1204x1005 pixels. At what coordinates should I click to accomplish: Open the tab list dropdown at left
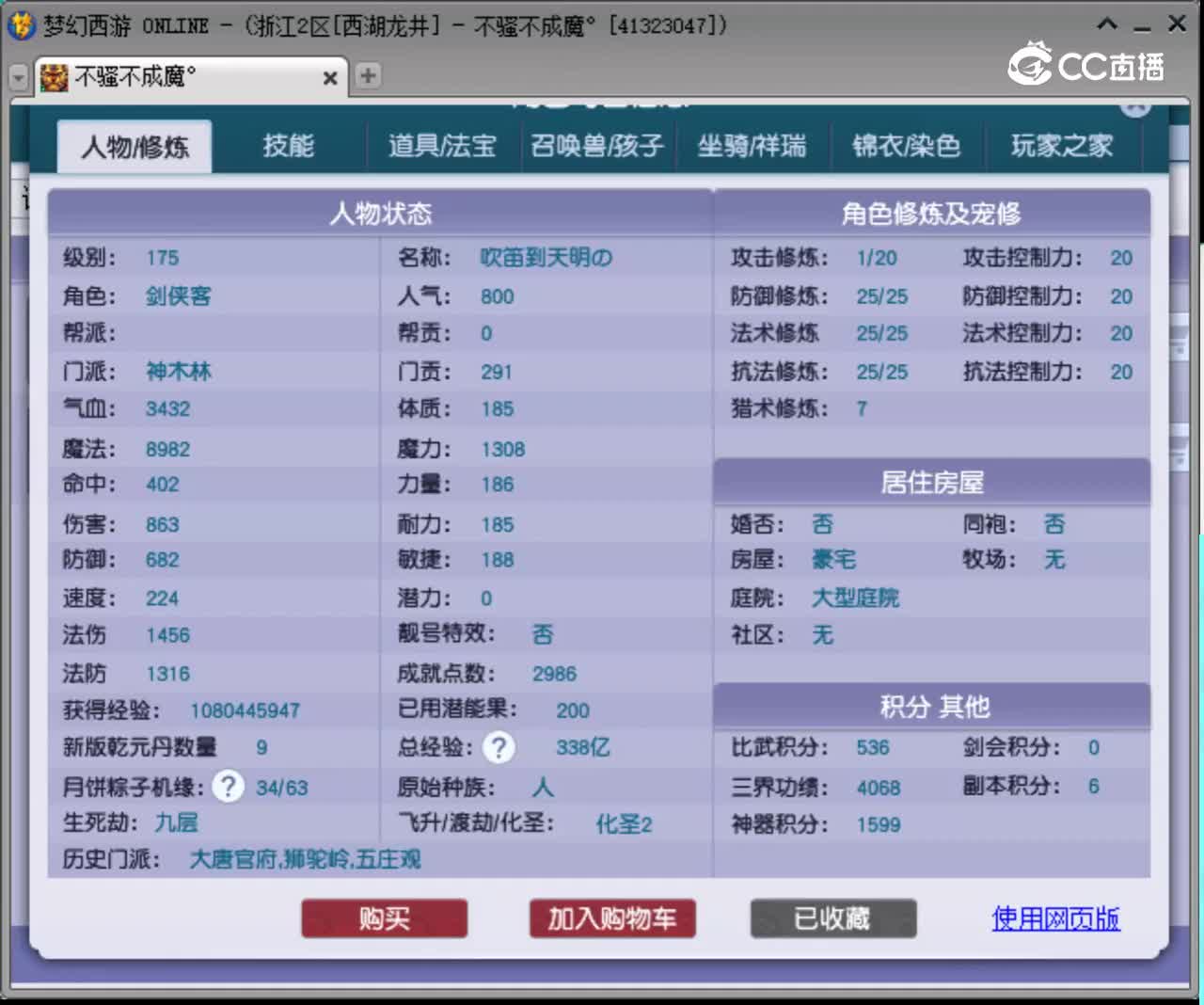18,77
